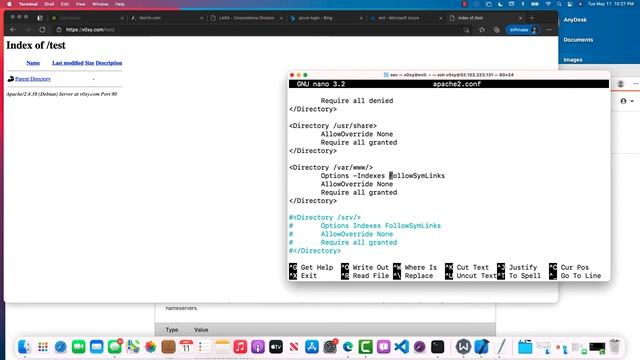Sort listing by Size column
Image resolution: width=640 pixels, height=360 pixels.
89,63
